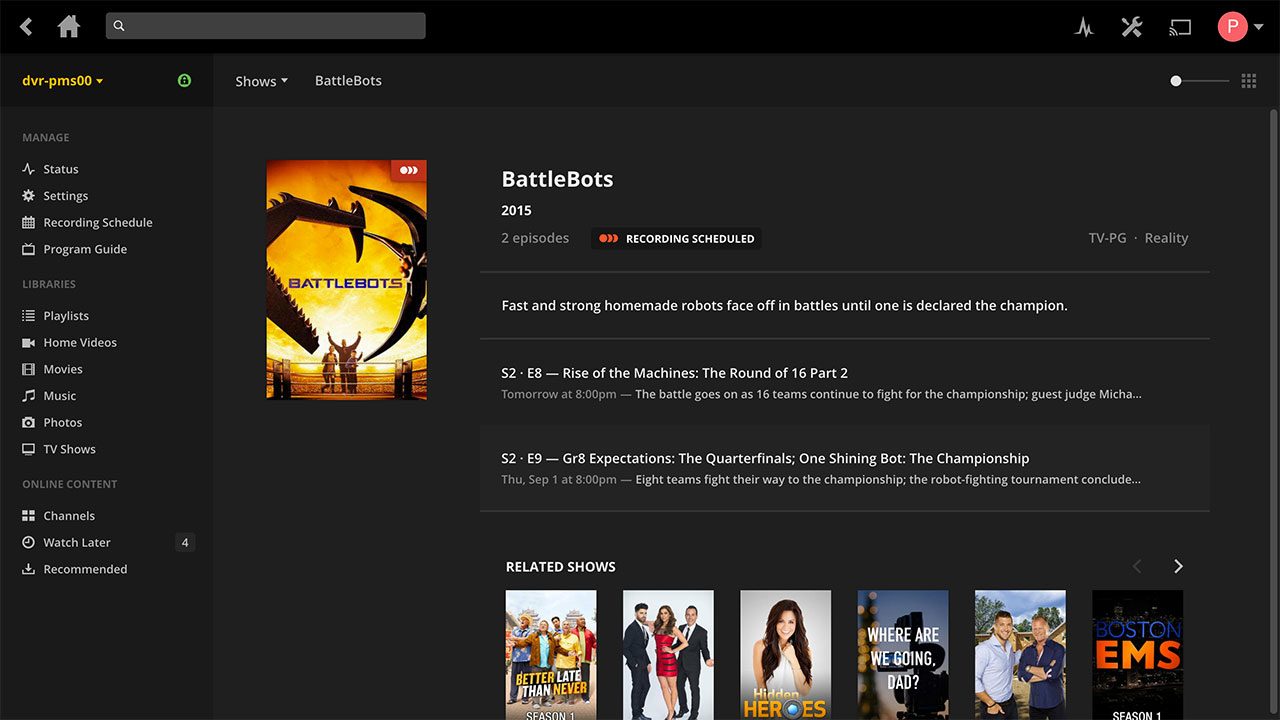Click the Settings gear icon in the sidebar
This screenshot has height=720, width=1280.
click(x=28, y=196)
